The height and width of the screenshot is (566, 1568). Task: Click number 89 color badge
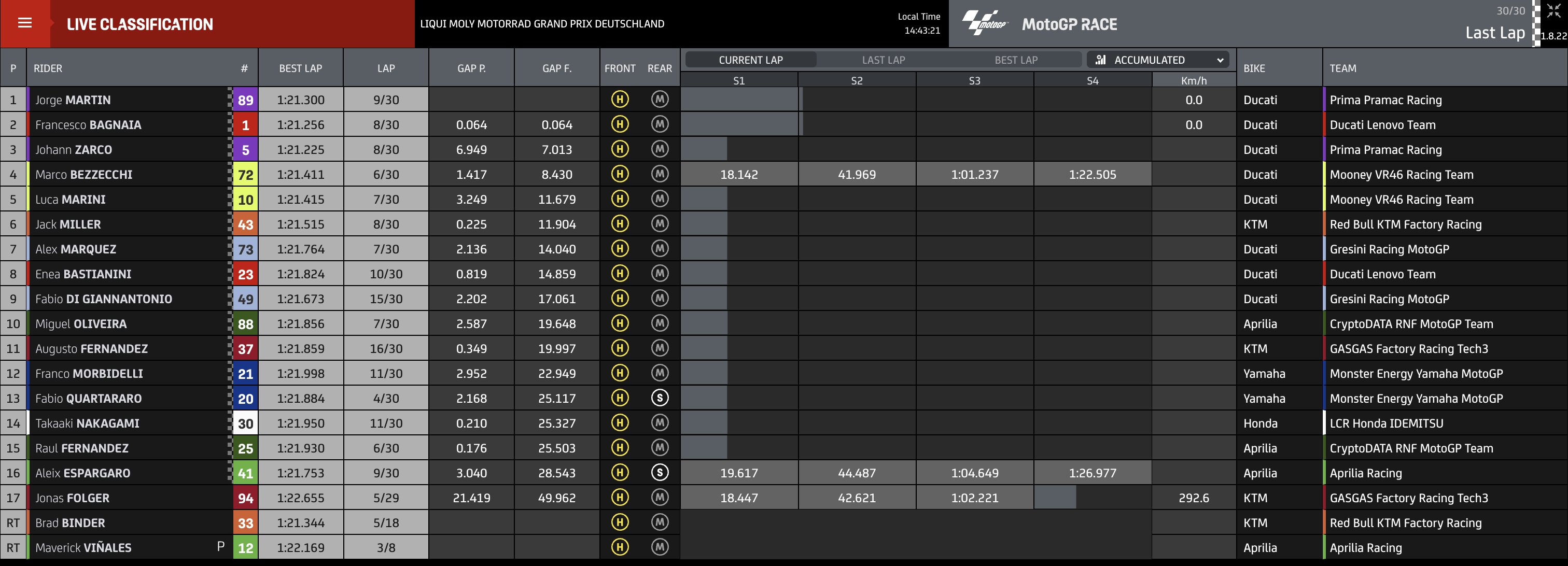click(245, 100)
